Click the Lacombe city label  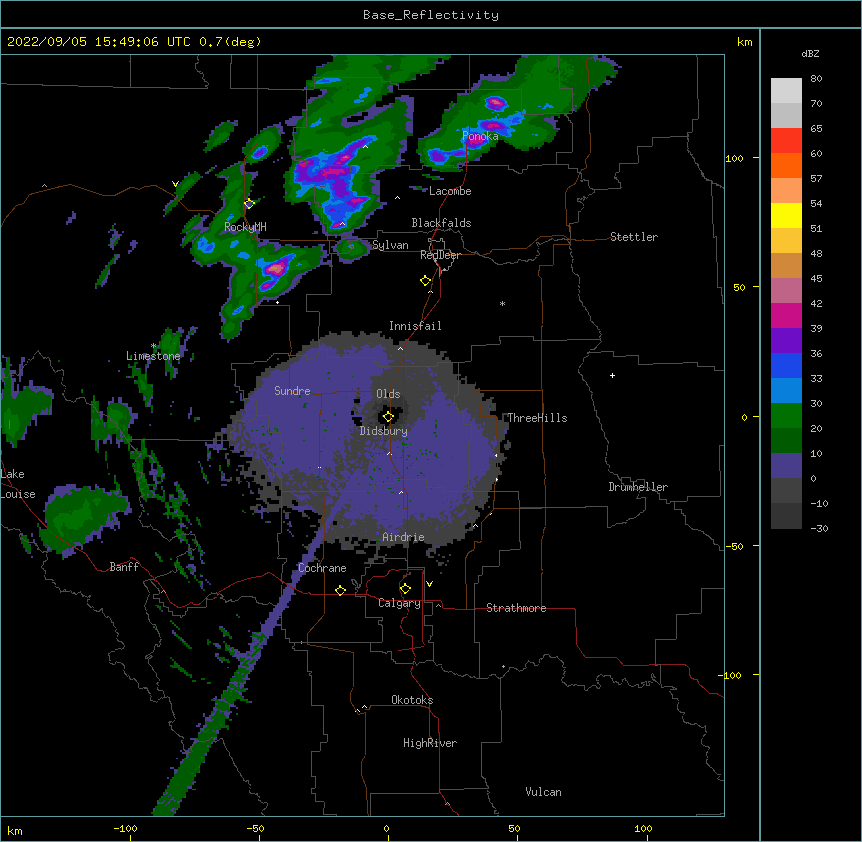[x=450, y=191]
